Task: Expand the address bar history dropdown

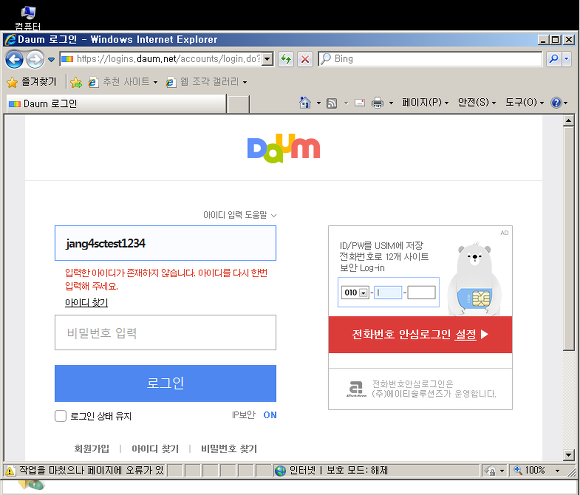Action: [267, 59]
